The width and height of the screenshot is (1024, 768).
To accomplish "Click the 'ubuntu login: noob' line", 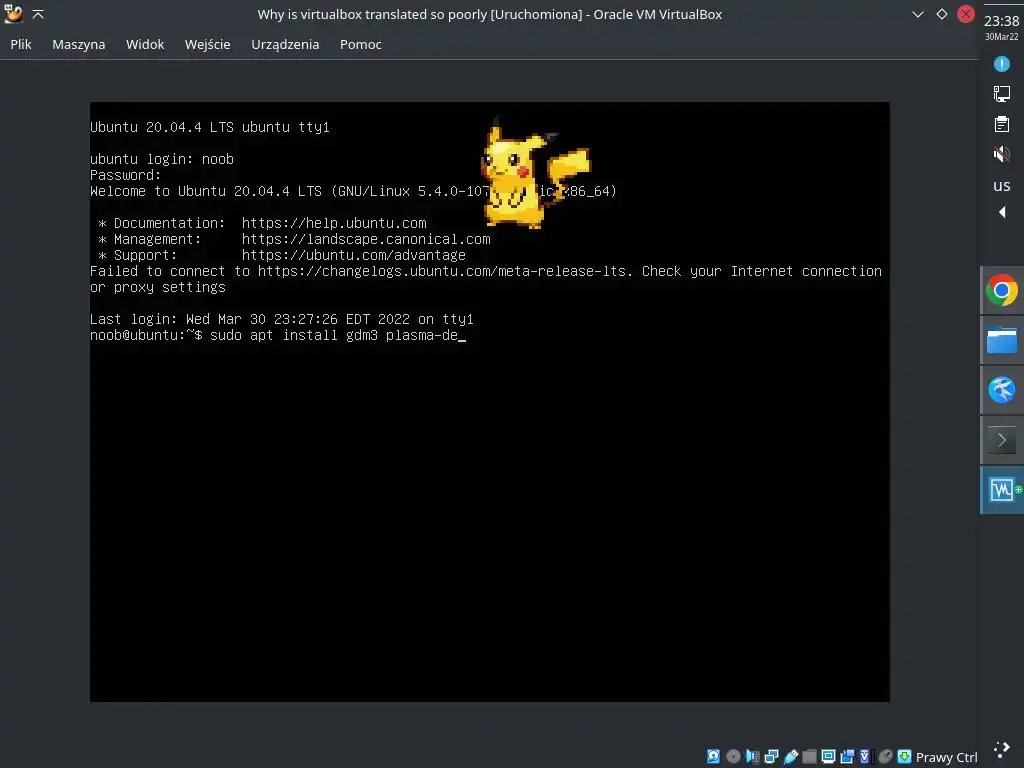I will 162,159.
